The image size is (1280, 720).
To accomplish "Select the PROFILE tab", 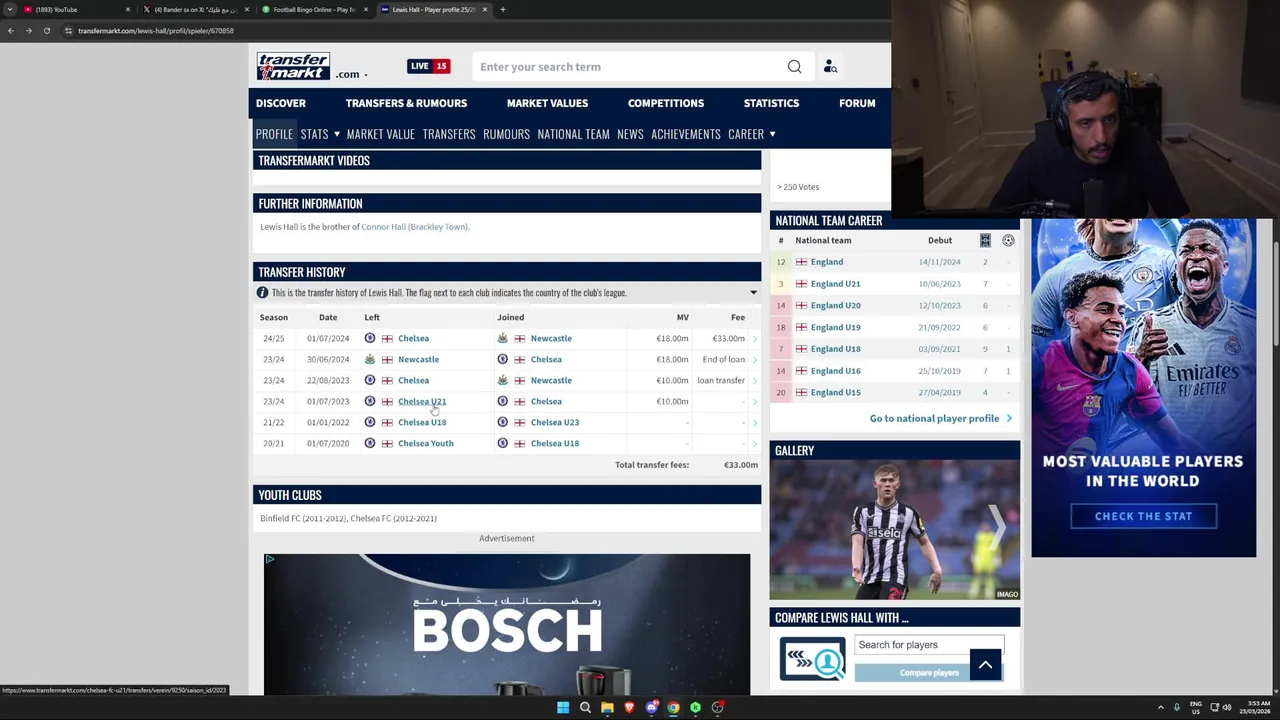I will pos(274,134).
